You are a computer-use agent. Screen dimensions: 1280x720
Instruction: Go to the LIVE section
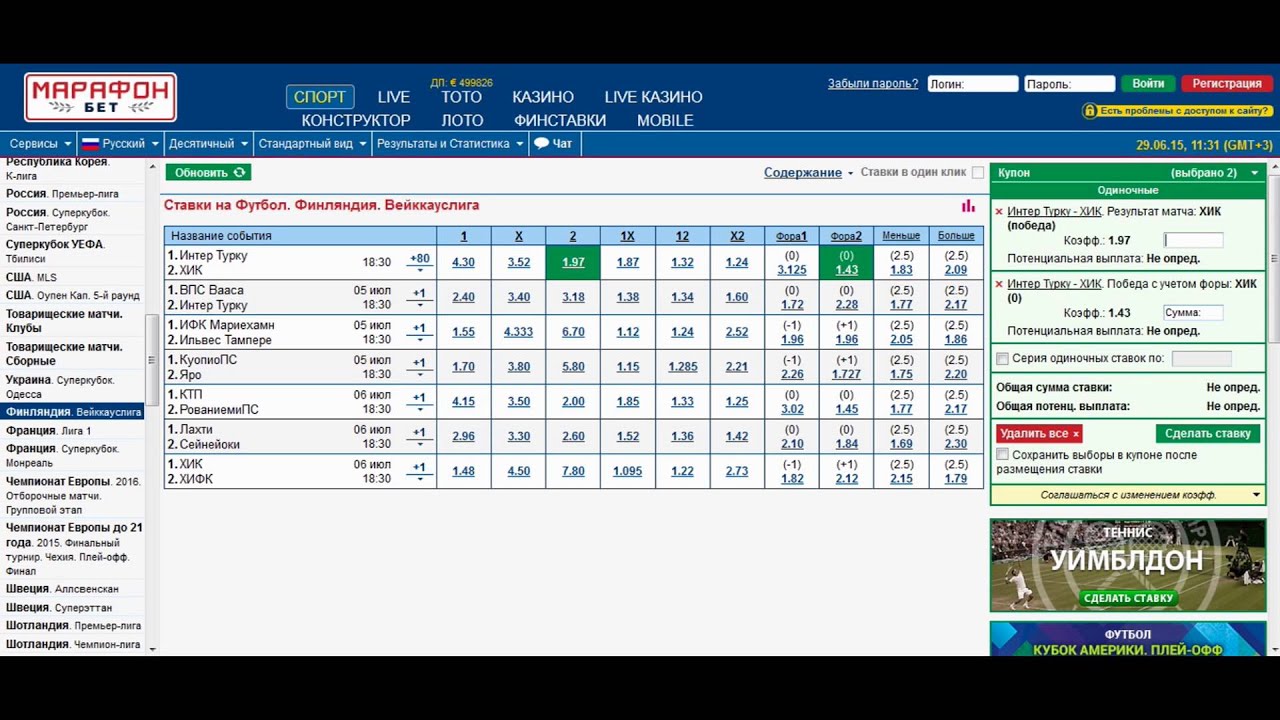coord(394,97)
